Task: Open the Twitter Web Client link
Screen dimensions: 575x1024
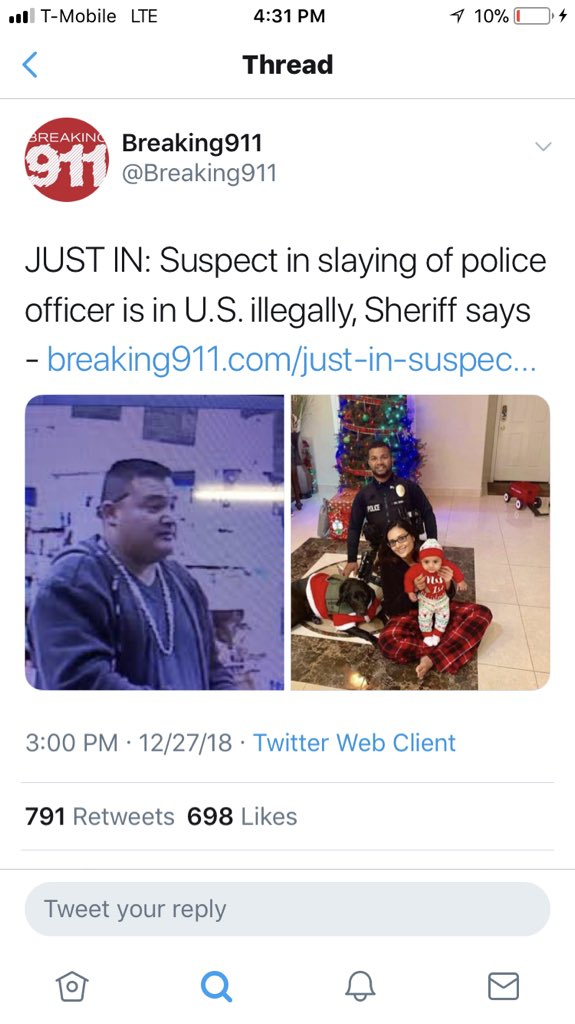Action: [x=354, y=743]
